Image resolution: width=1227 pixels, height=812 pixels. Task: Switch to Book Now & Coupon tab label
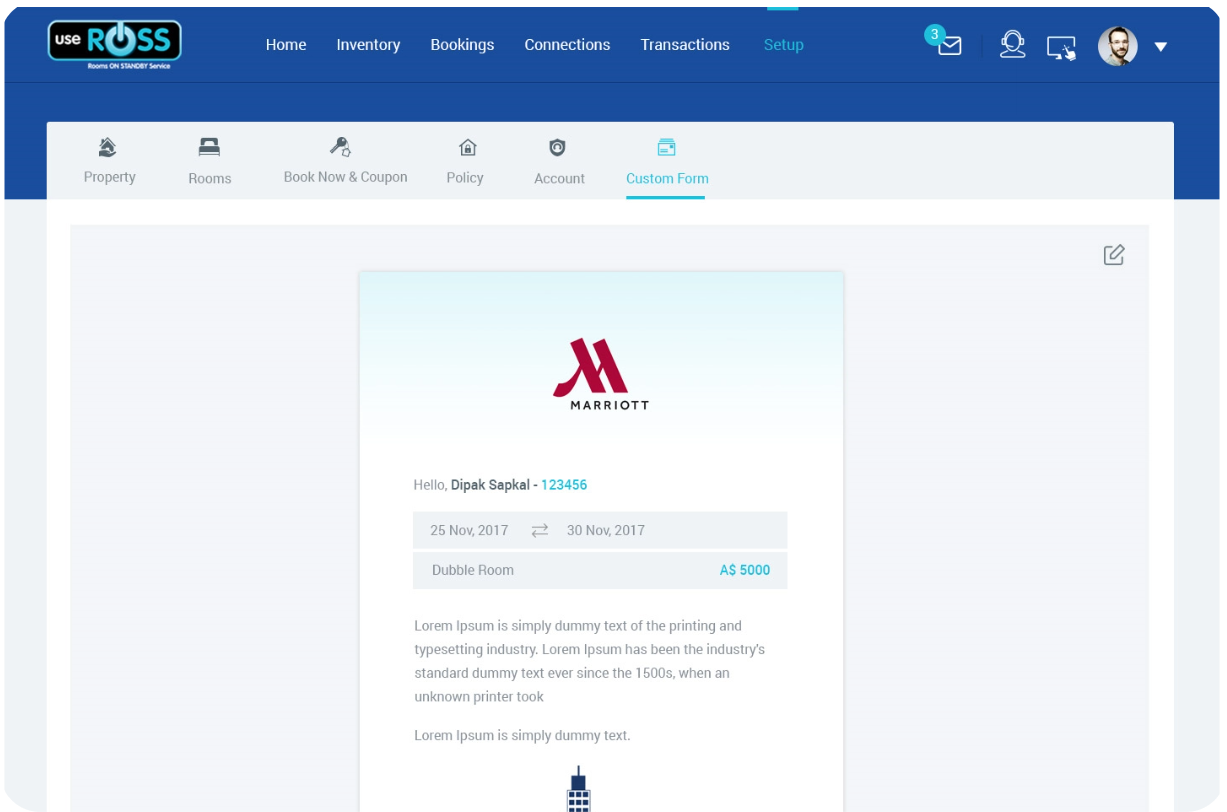pos(345,177)
